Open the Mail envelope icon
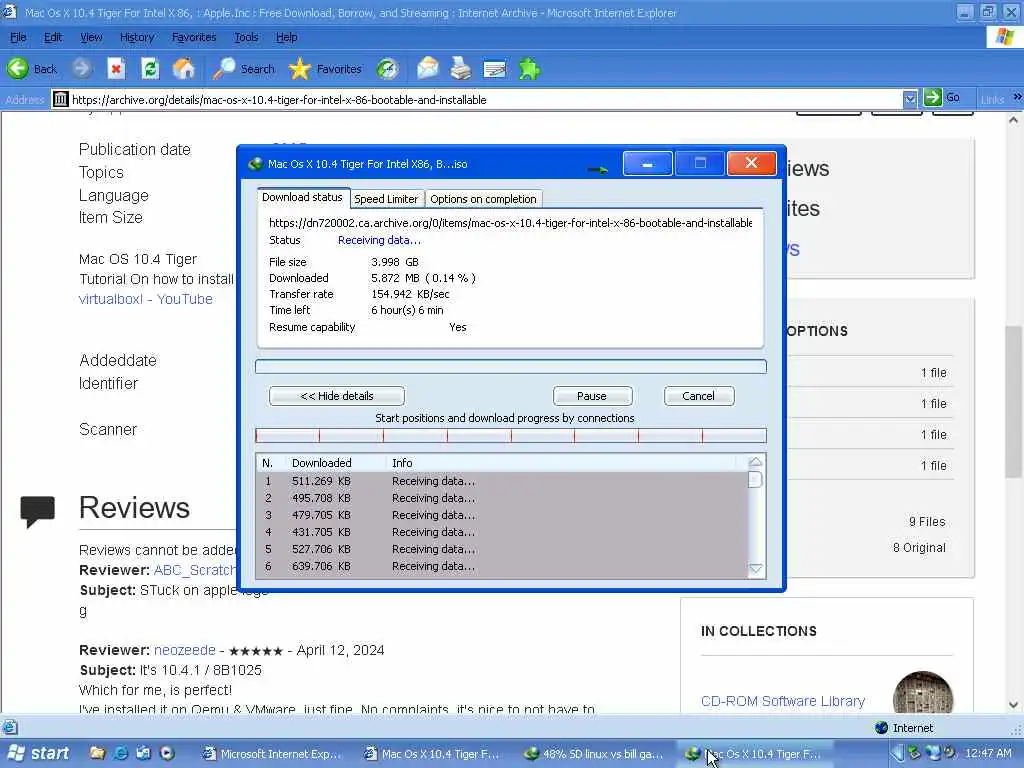The image size is (1024, 768). click(428, 68)
